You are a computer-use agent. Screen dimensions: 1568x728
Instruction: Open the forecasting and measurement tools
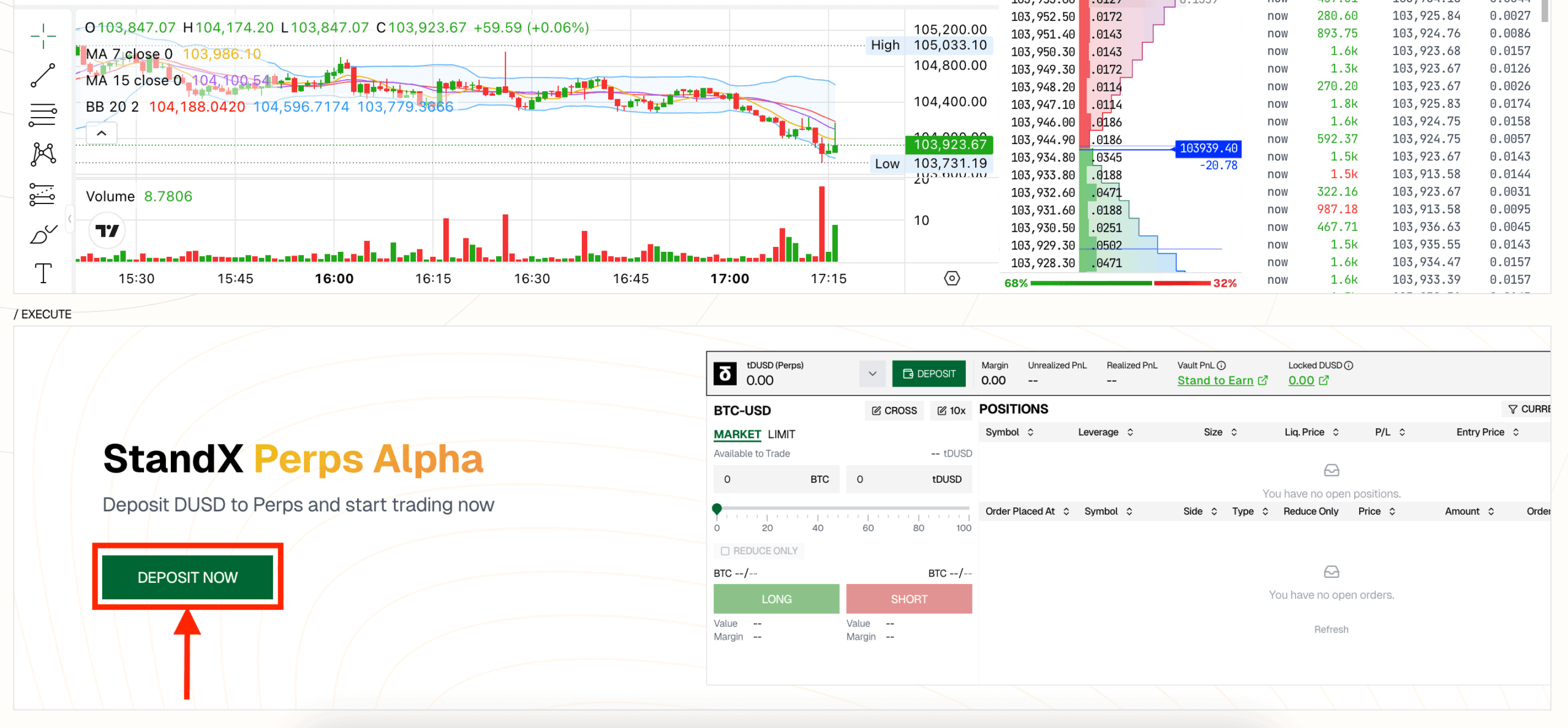point(43,194)
